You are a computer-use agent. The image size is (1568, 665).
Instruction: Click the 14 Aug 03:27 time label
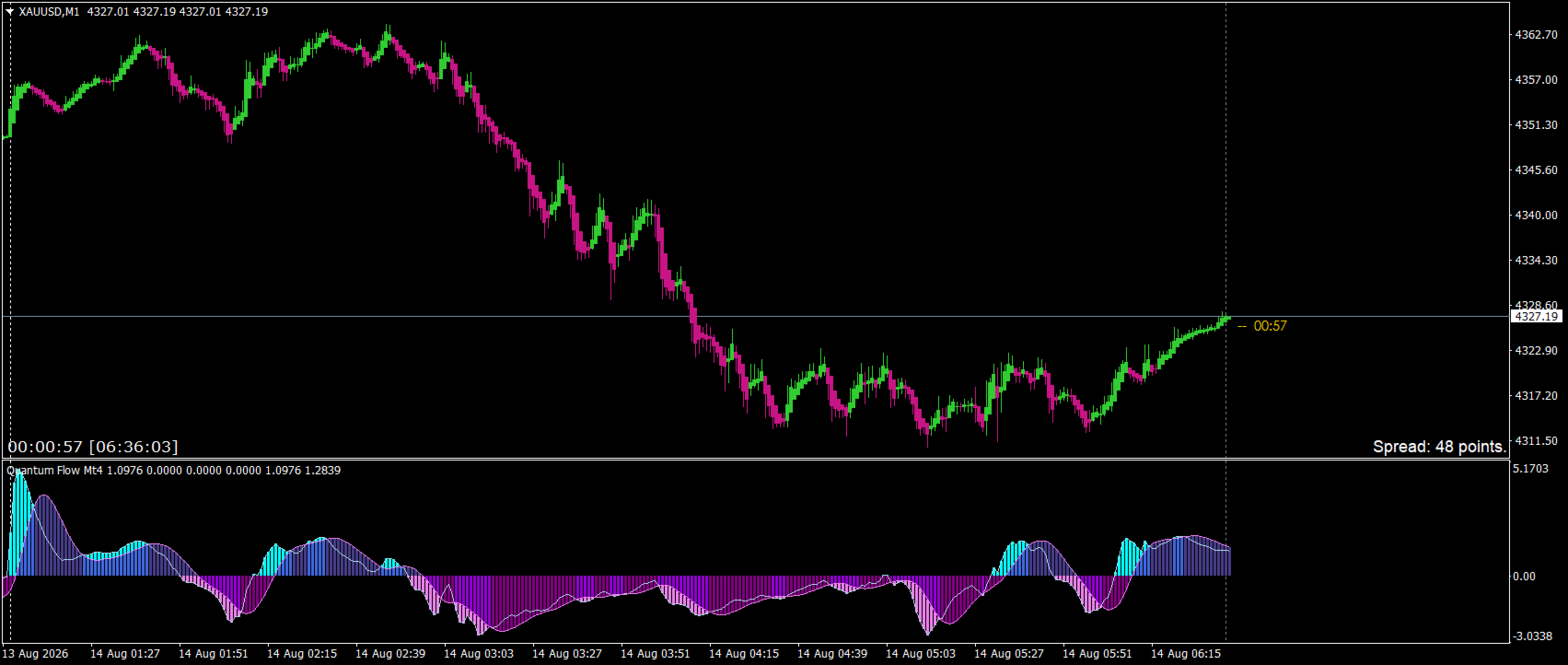click(x=567, y=654)
